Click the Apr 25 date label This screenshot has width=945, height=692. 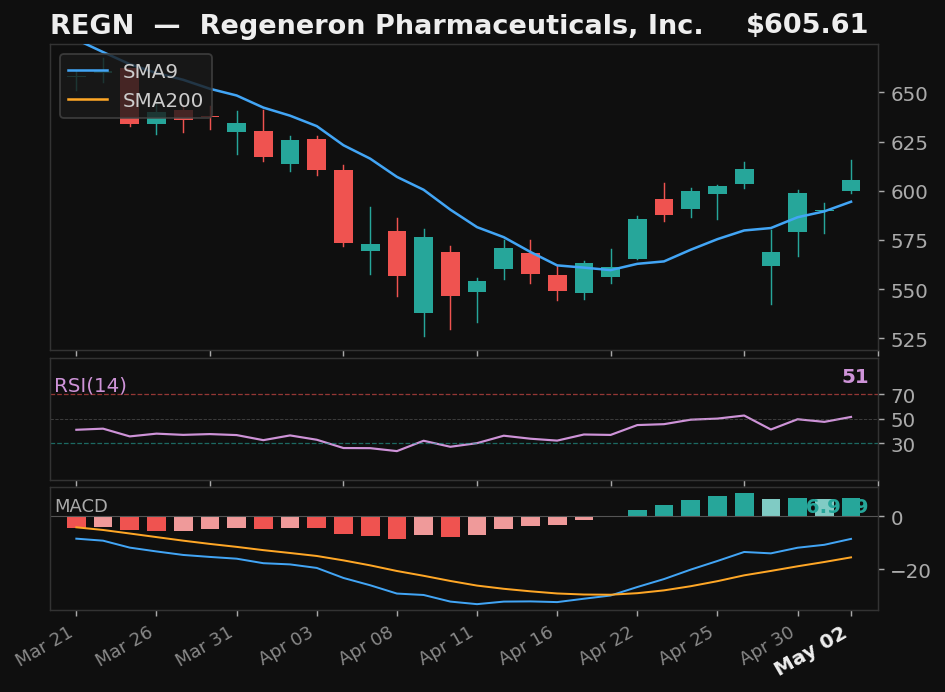[686, 646]
